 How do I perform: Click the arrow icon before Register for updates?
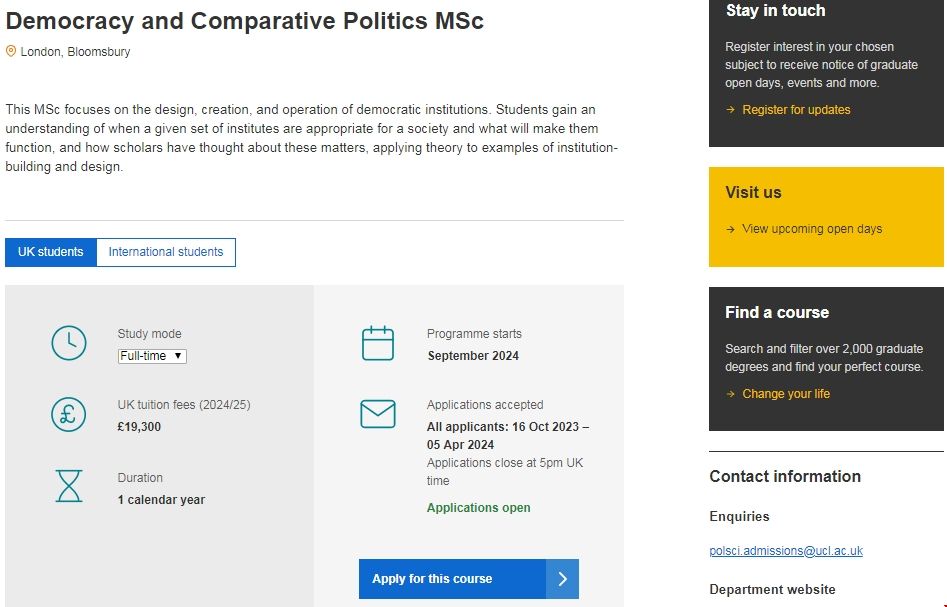coord(731,110)
